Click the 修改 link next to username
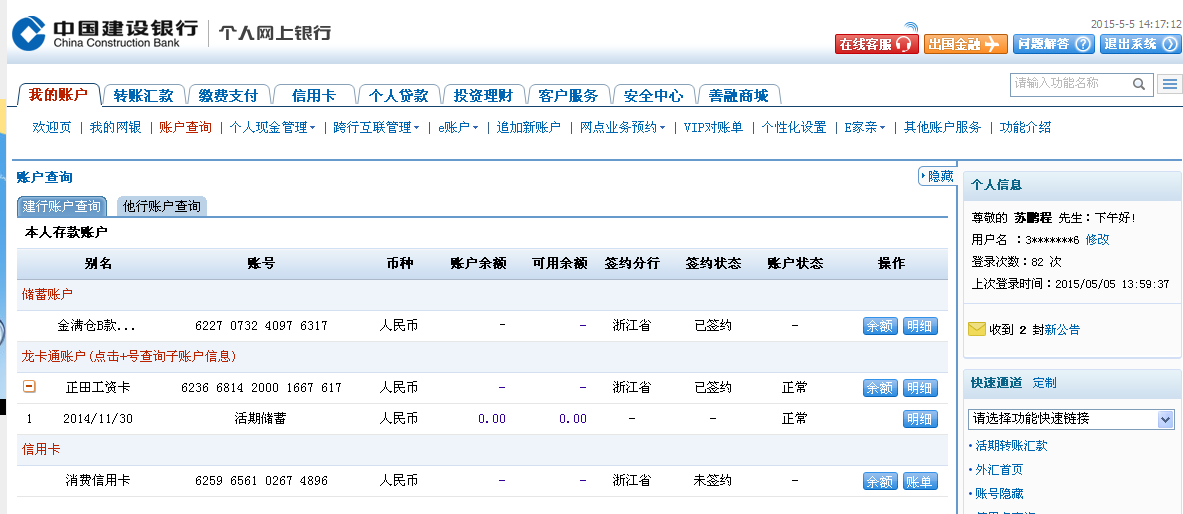 coord(1097,240)
